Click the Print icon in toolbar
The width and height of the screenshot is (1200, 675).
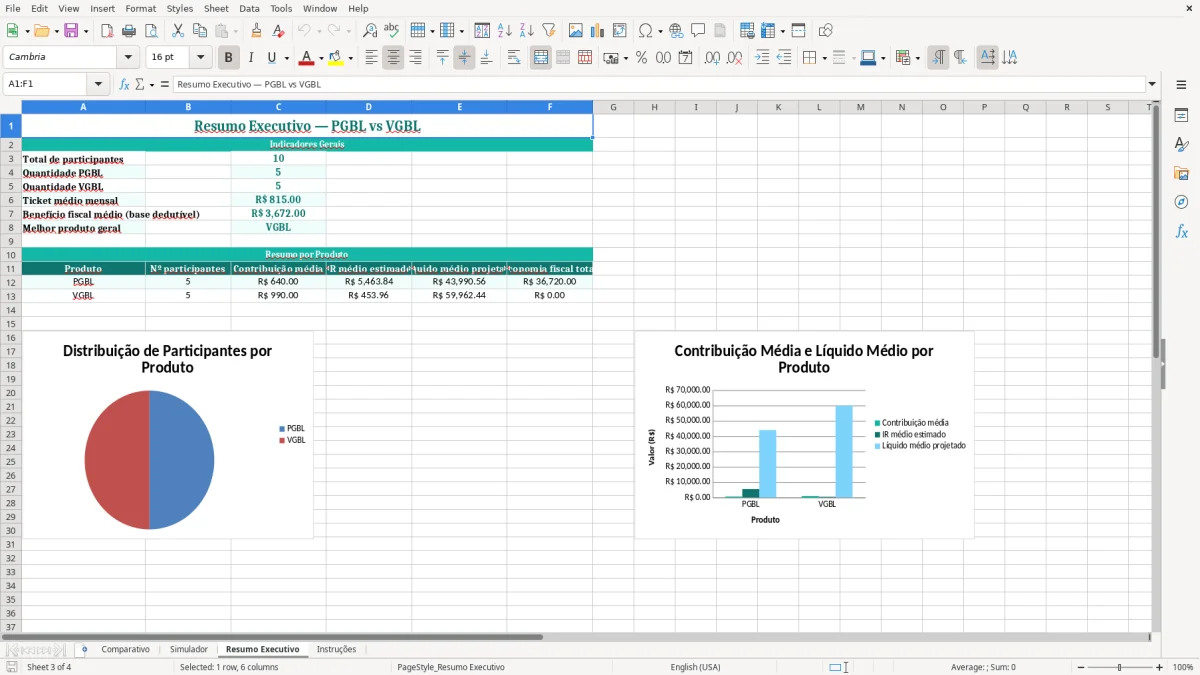(x=129, y=31)
